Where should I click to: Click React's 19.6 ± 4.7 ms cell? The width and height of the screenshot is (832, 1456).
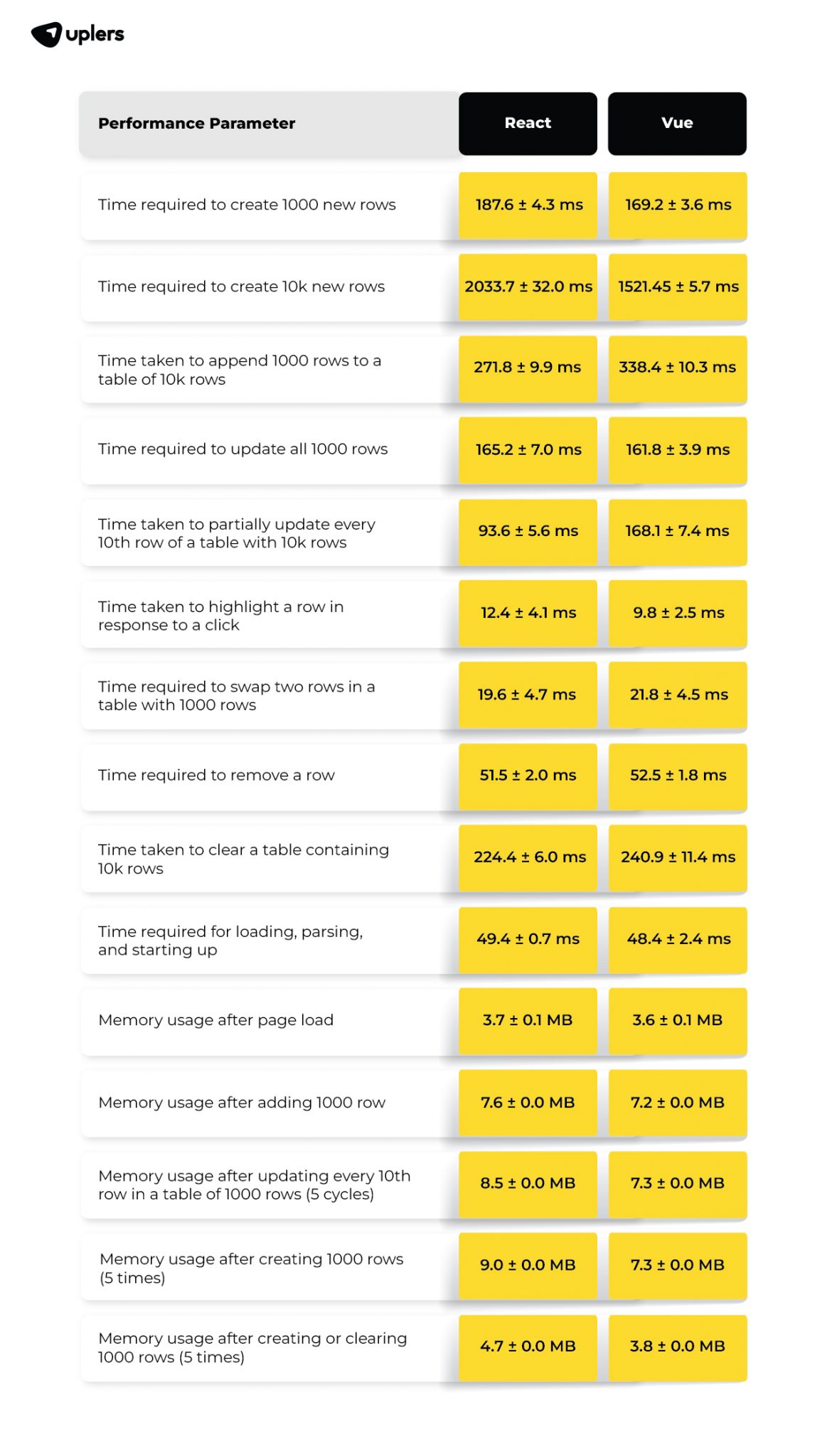coord(527,695)
